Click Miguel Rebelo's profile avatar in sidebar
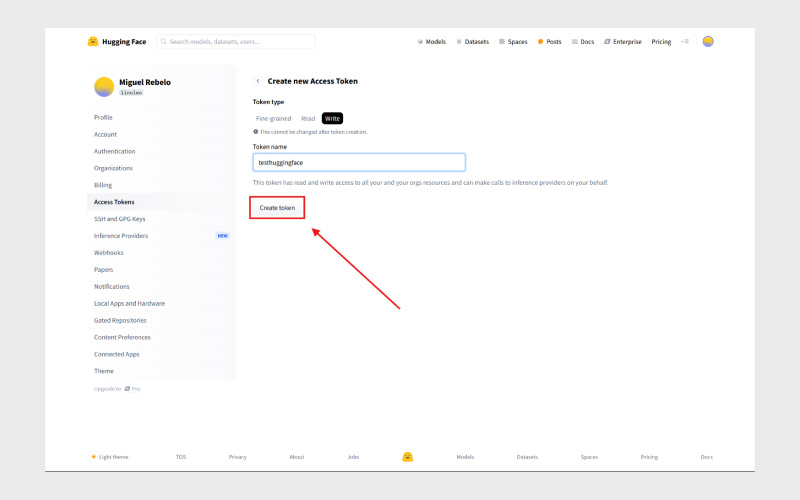The height and width of the screenshot is (500, 800). [x=104, y=87]
